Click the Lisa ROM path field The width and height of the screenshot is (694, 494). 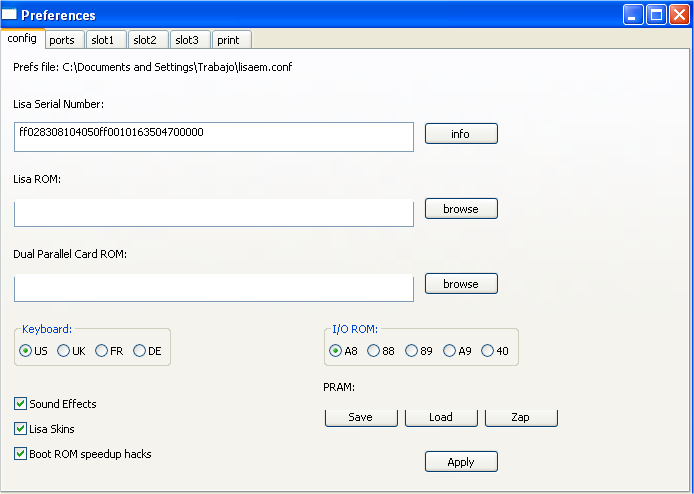(x=214, y=213)
